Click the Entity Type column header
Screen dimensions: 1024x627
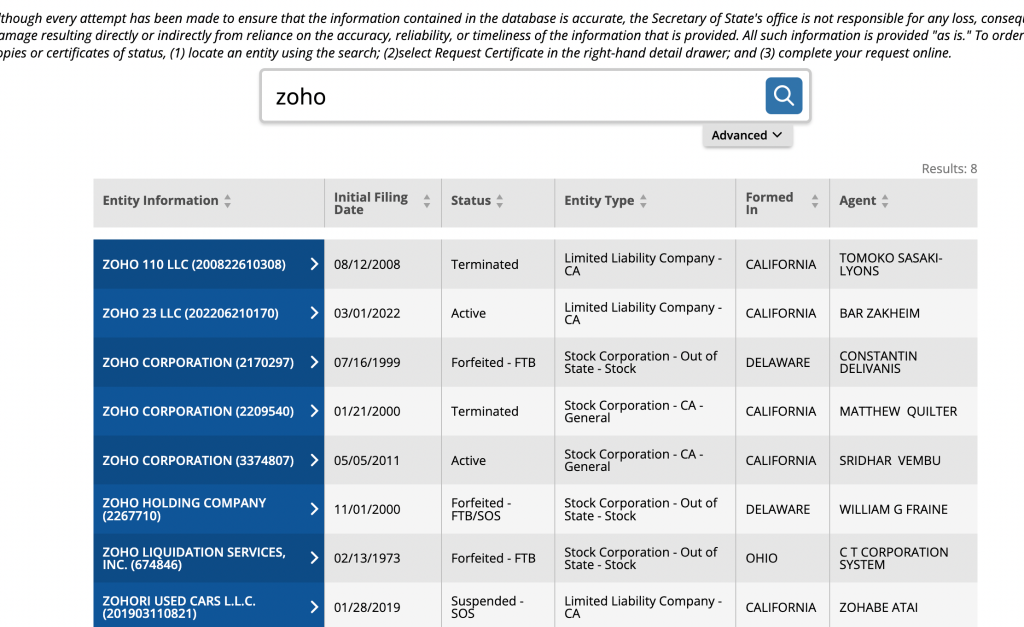[598, 201]
